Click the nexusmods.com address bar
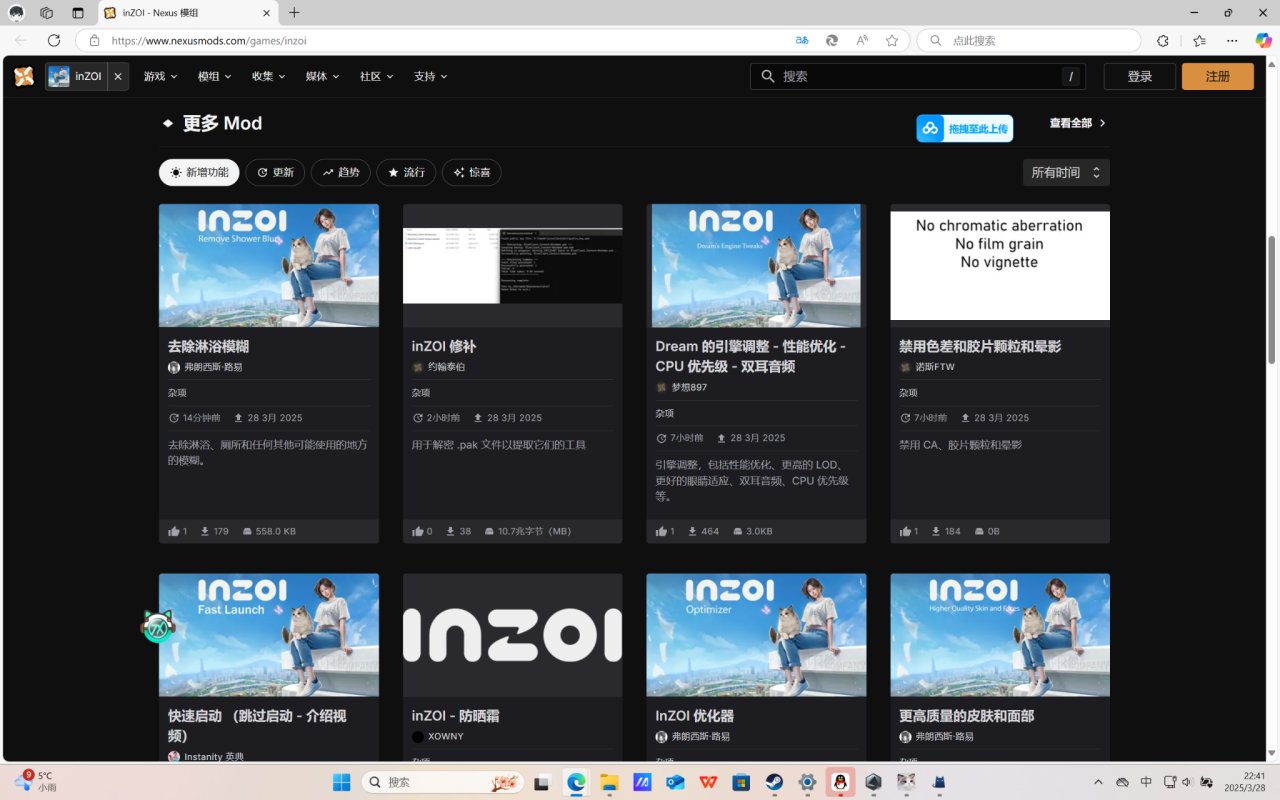This screenshot has height=800, width=1280. (440, 41)
